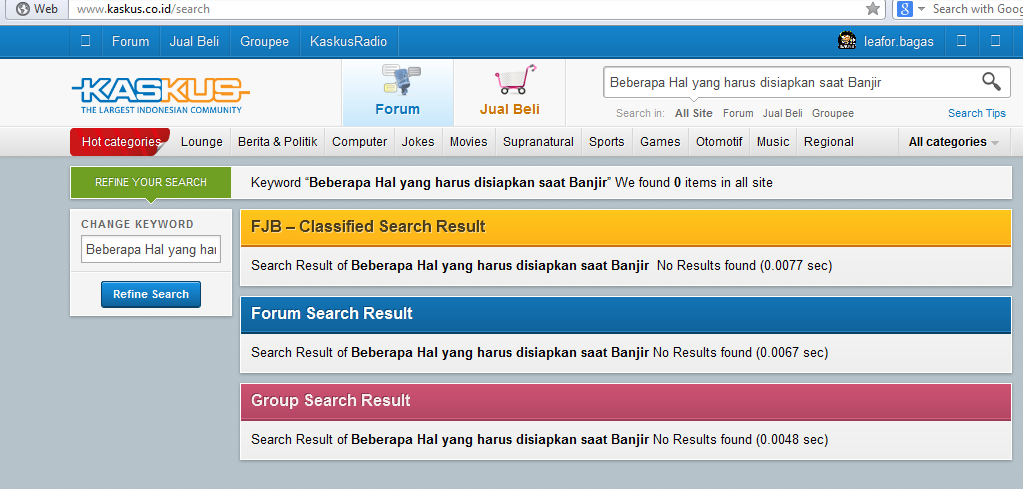Select All Site search scope
This screenshot has height=489, width=1023.
click(x=694, y=113)
